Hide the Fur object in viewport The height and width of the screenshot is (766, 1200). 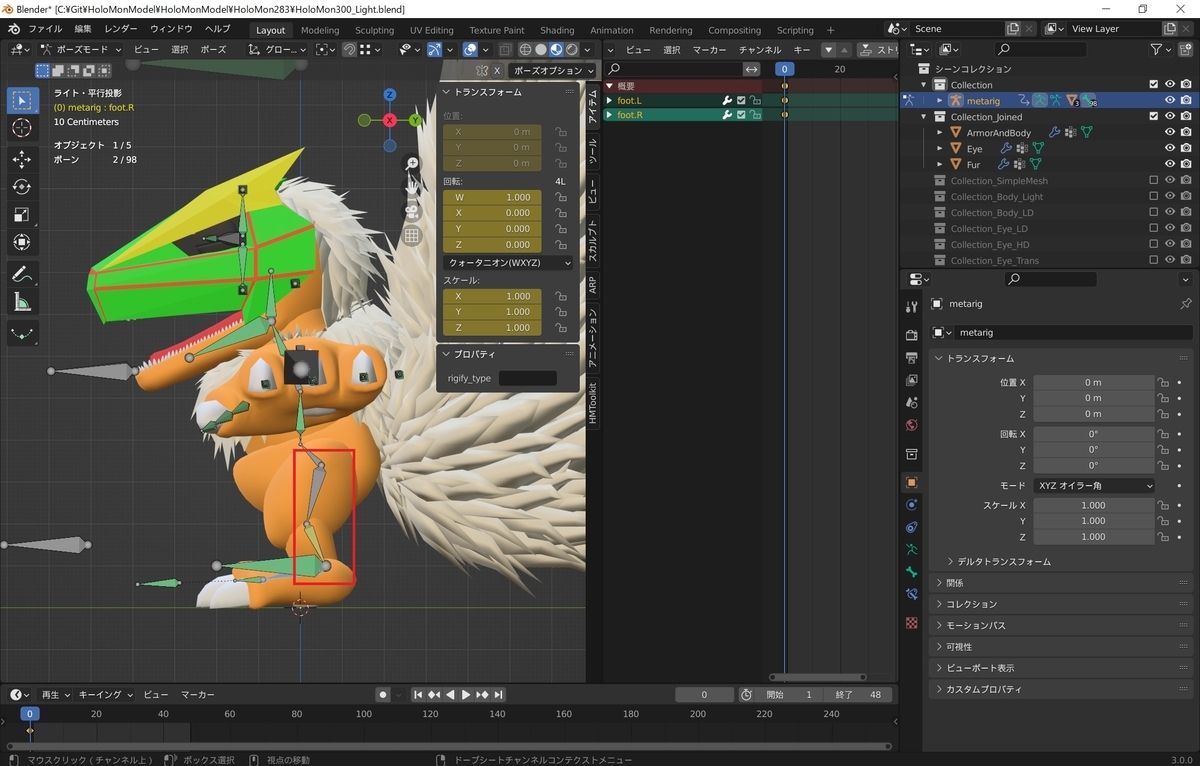tap(1170, 164)
